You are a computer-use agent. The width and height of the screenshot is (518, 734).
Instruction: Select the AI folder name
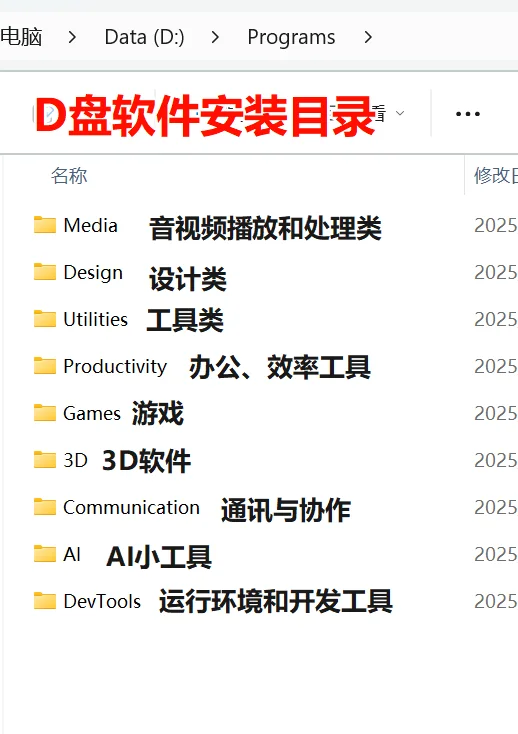tap(72, 554)
